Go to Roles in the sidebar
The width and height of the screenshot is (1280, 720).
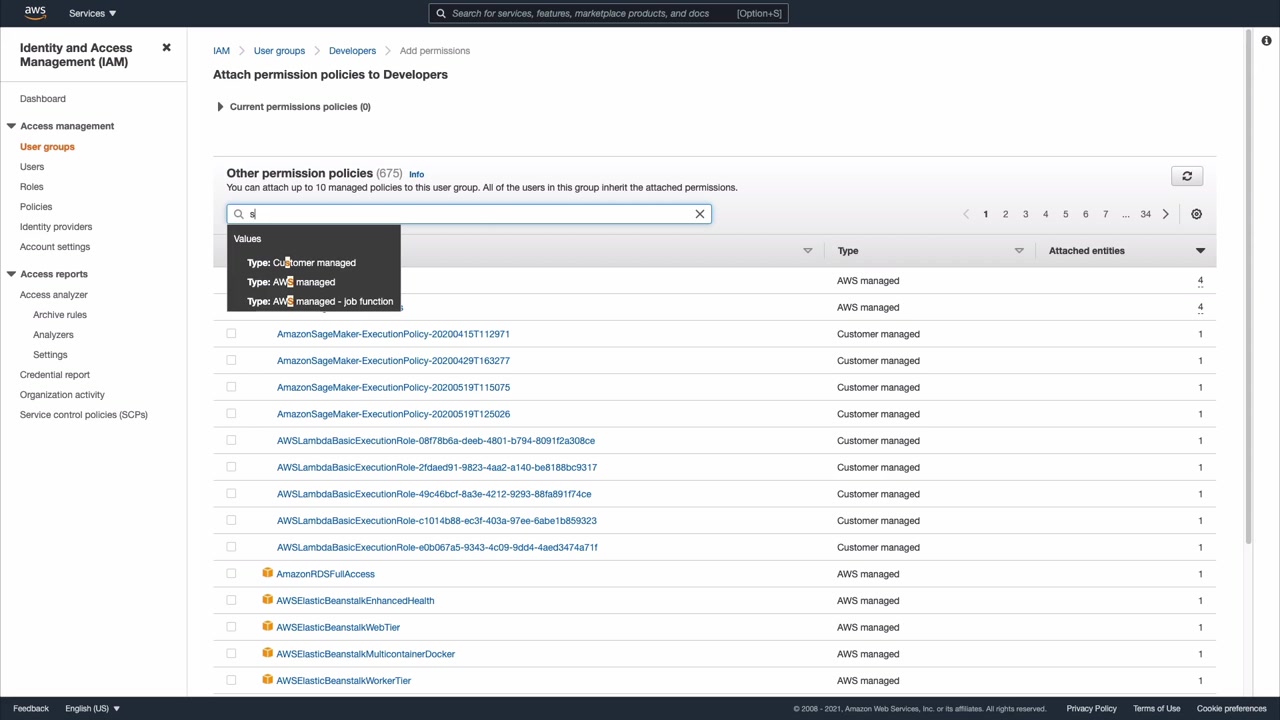[32, 187]
